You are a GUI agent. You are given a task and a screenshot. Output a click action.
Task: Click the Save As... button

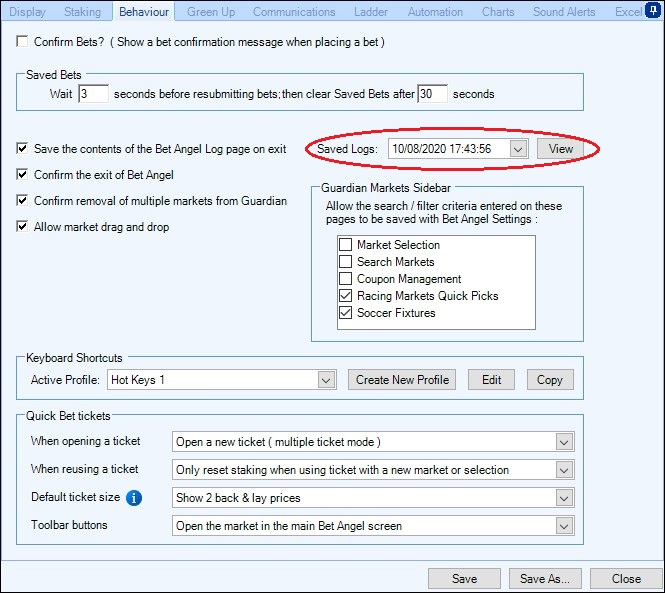click(x=545, y=579)
